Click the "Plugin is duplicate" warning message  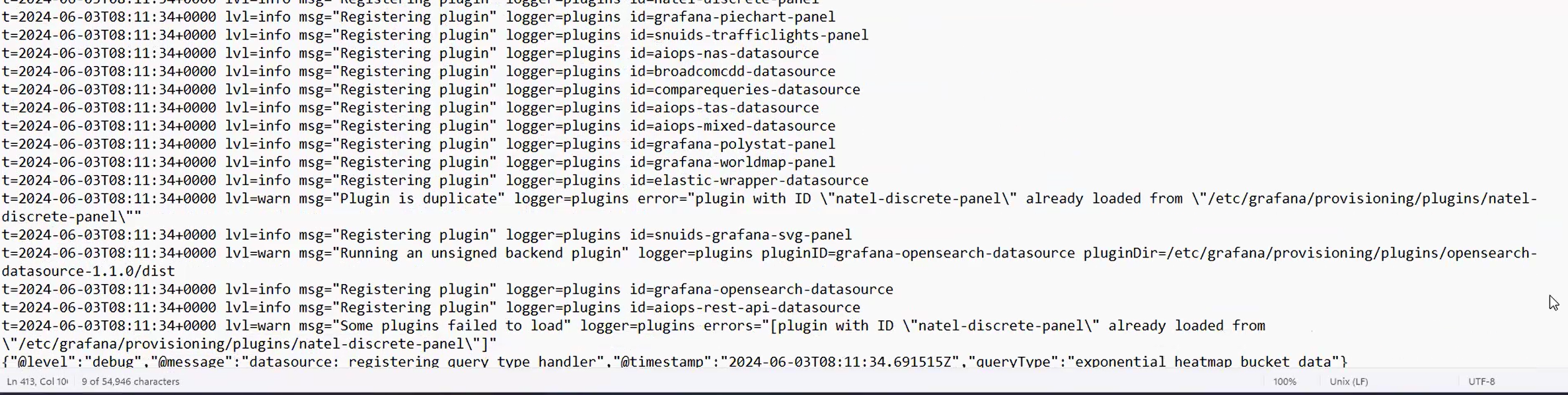(418, 199)
